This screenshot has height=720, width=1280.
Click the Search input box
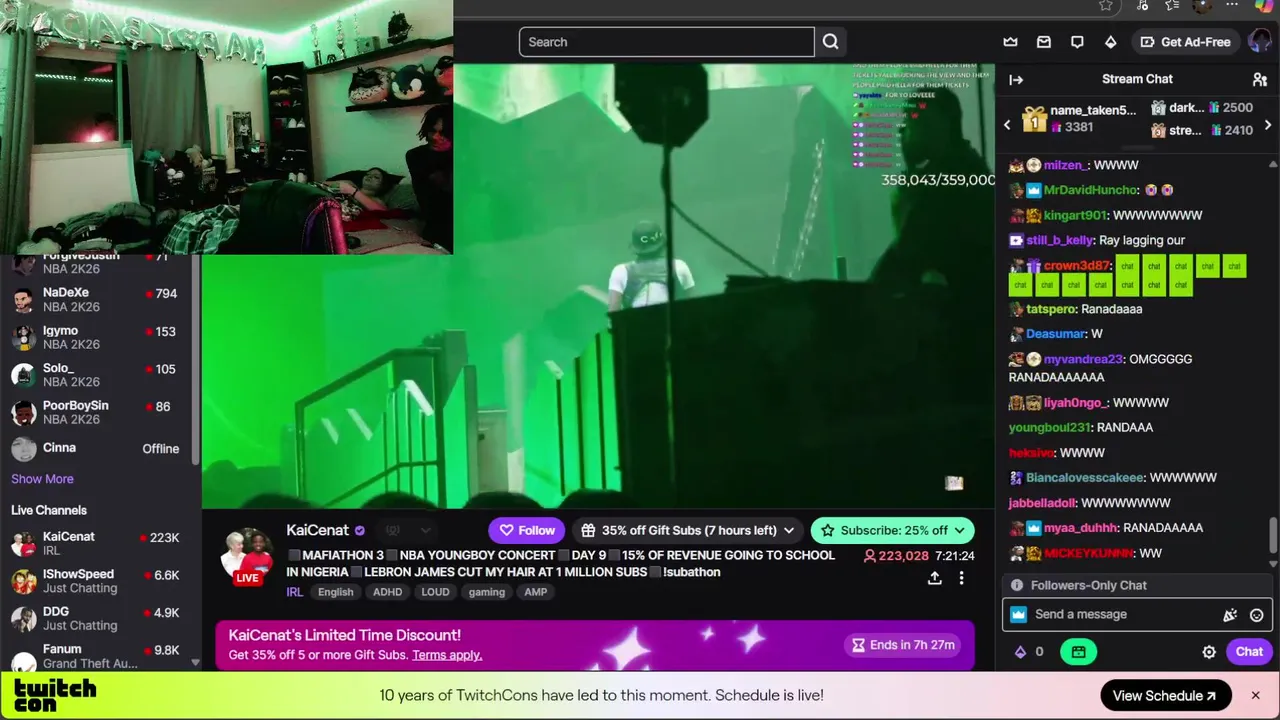[667, 42]
